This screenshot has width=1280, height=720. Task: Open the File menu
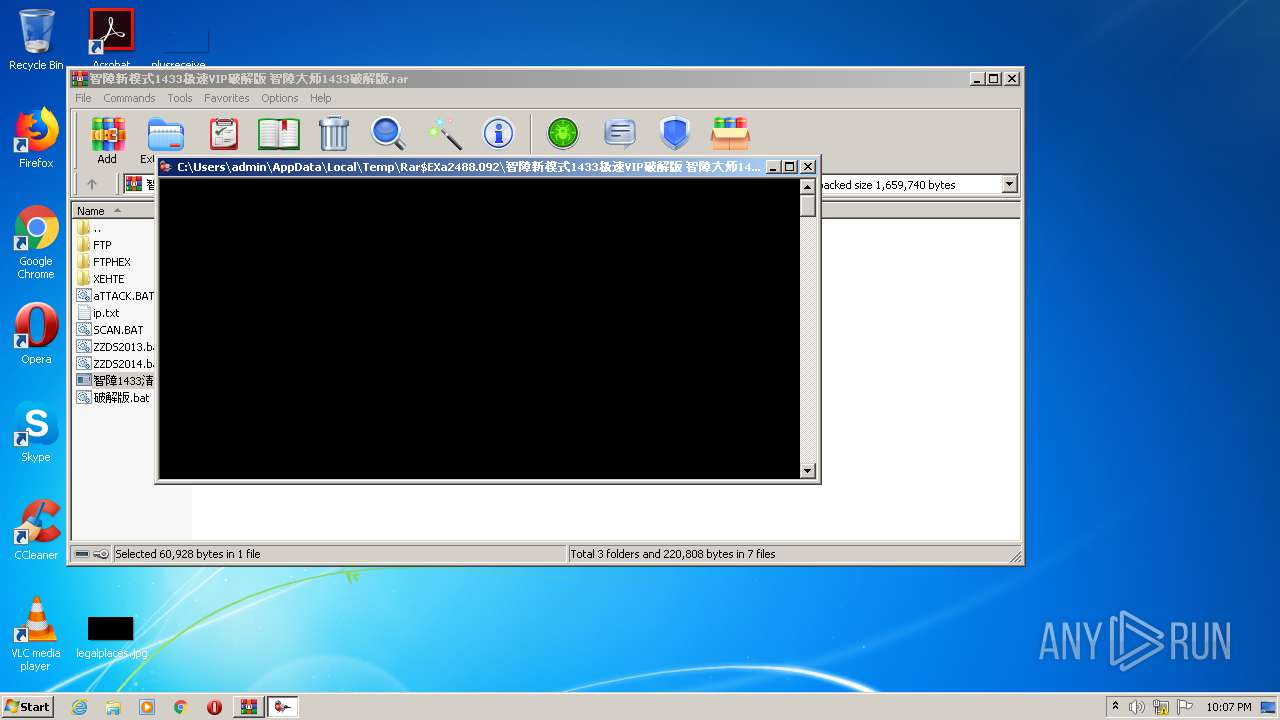pyautogui.click(x=83, y=98)
